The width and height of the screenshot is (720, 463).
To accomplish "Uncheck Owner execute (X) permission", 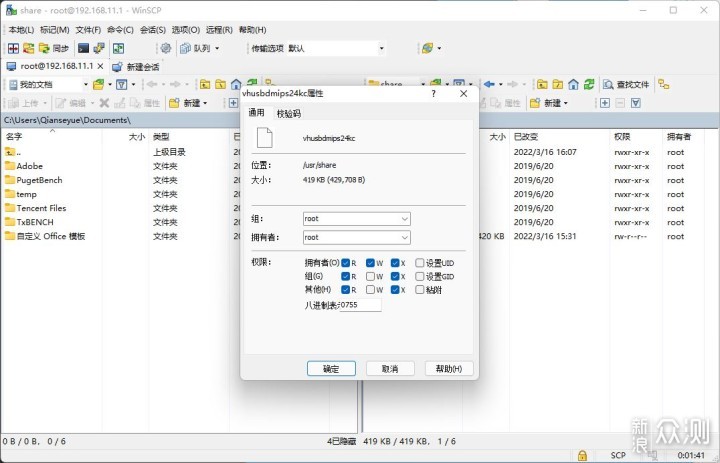I will 395,263.
